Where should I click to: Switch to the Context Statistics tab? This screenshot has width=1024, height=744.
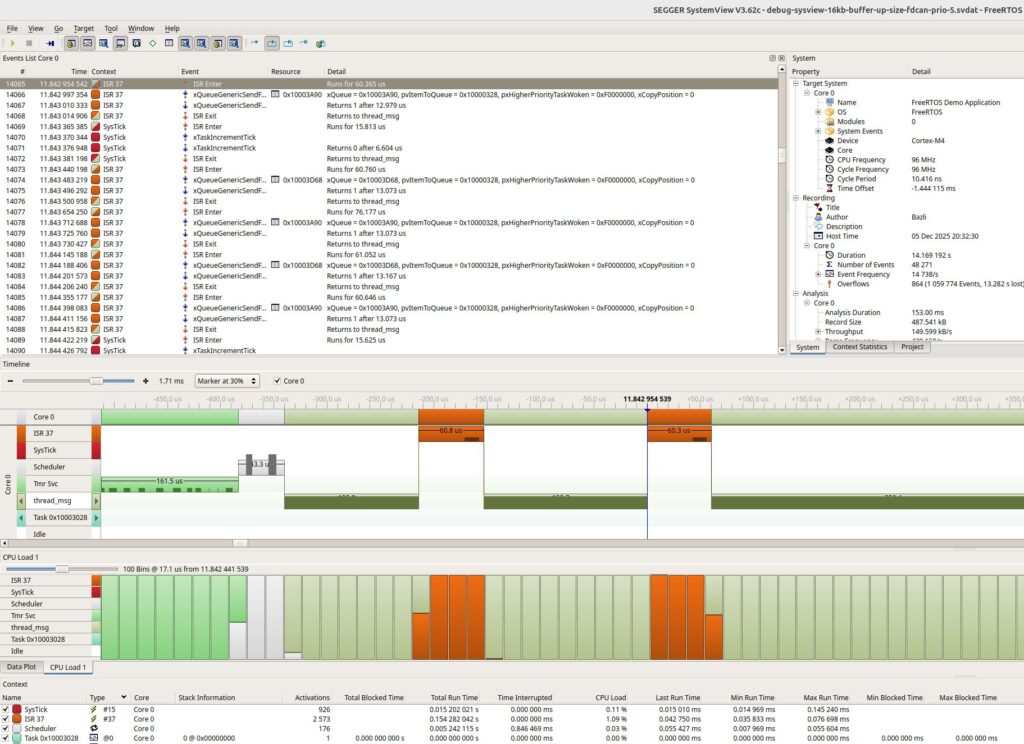[x=859, y=347]
